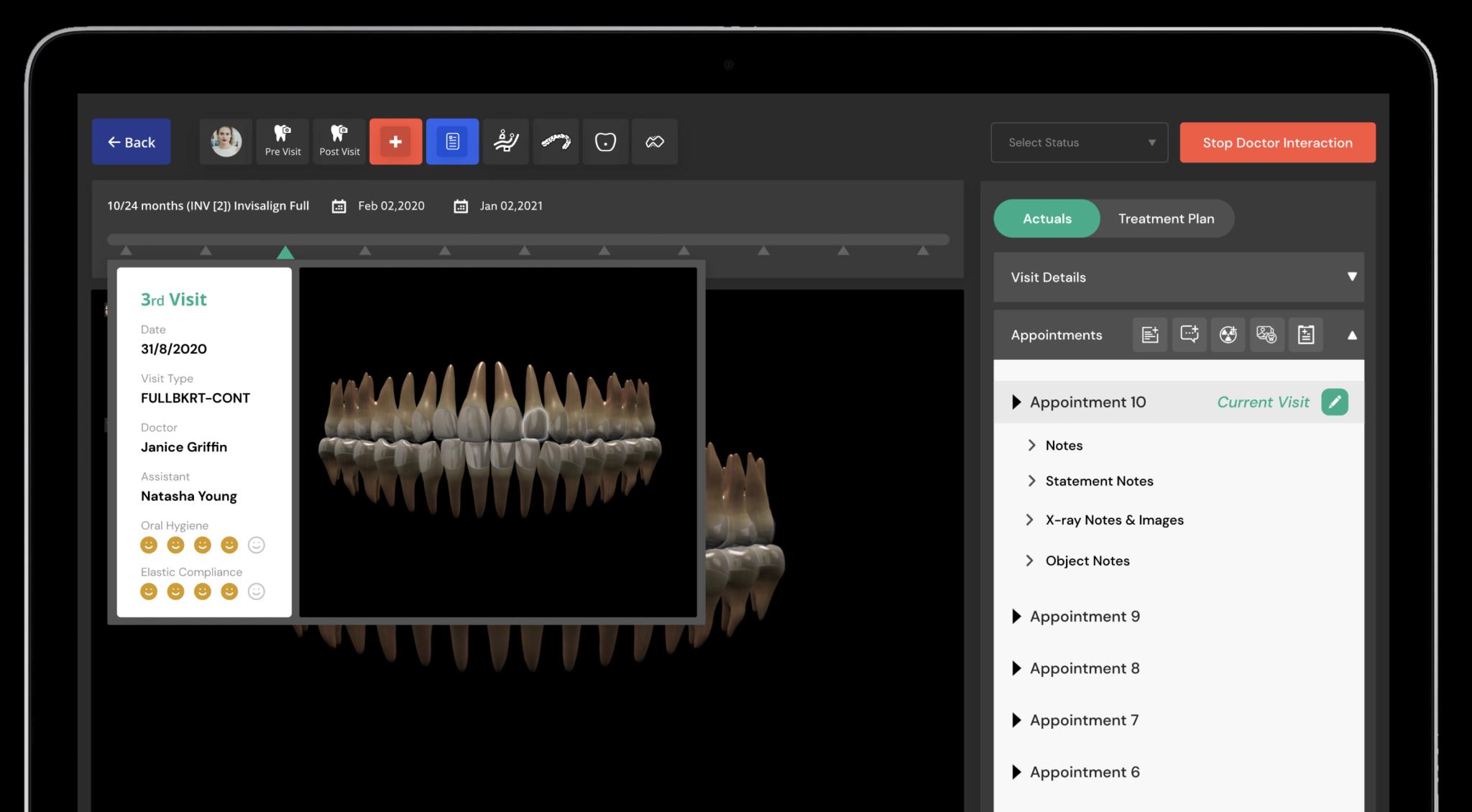Select the first visit marker on timeline

click(x=126, y=251)
